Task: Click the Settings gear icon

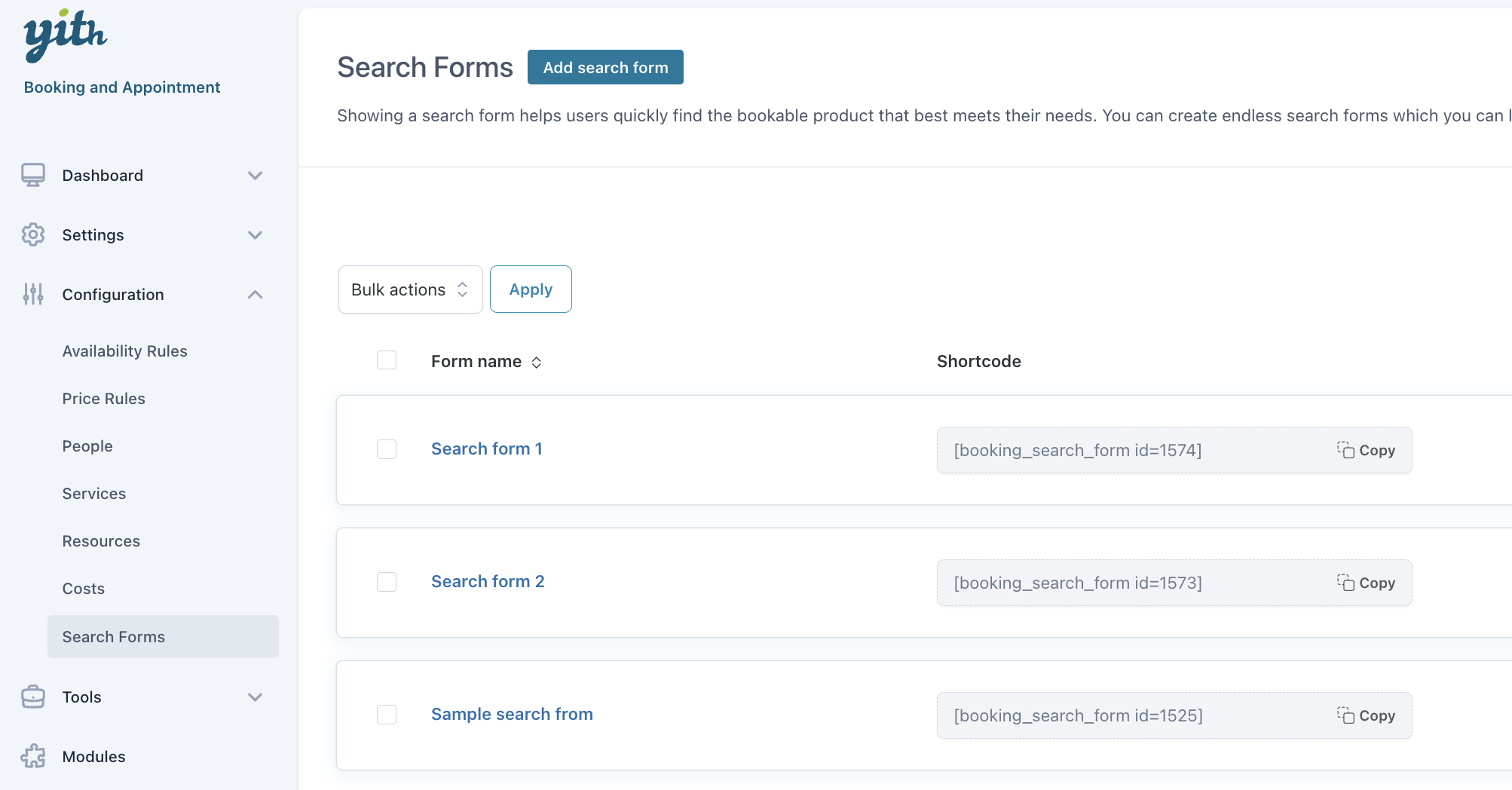Action: pos(33,234)
